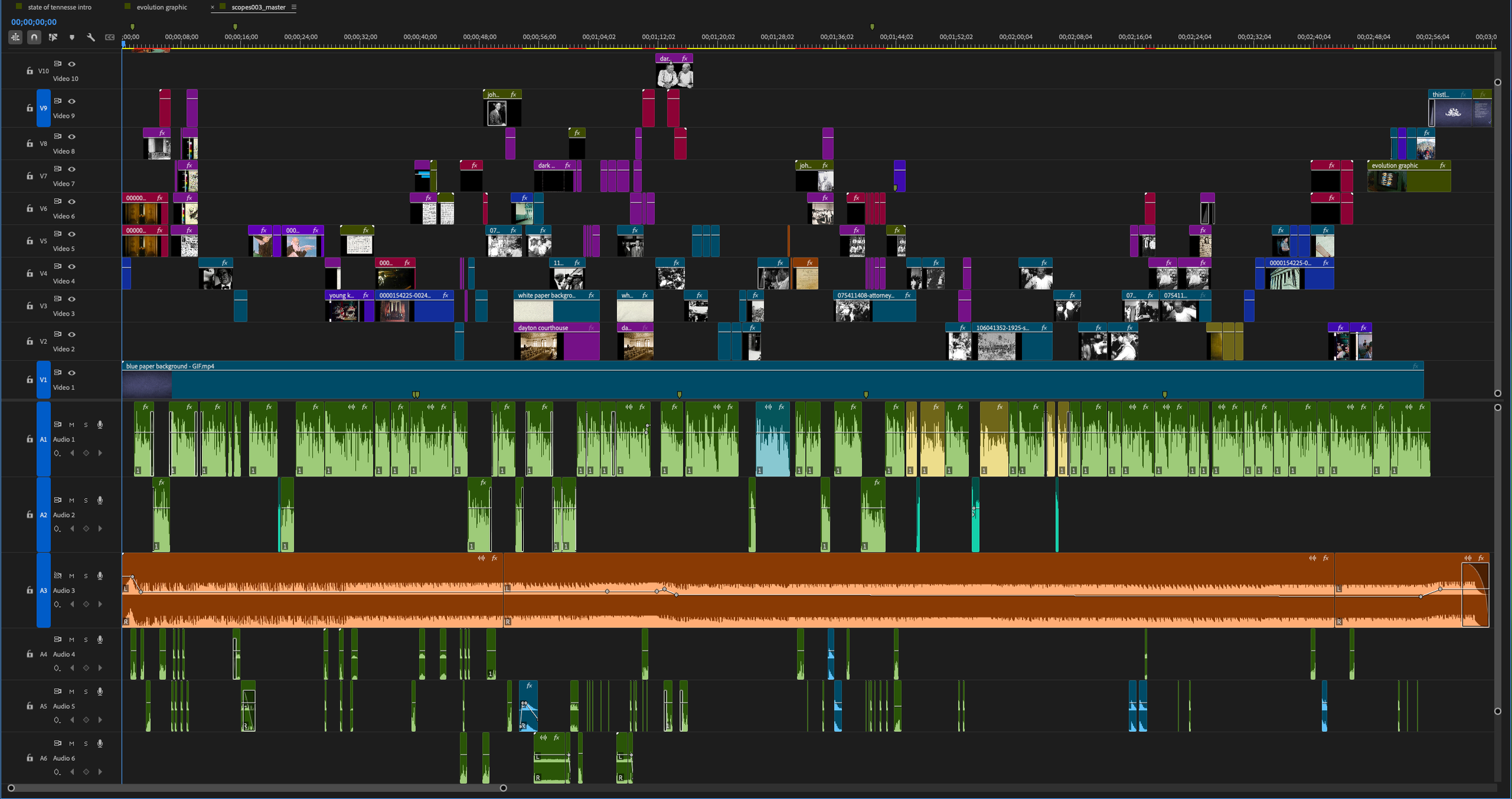Go to next keyframe on Audio 4
The image size is (1512, 799).
pos(100,668)
